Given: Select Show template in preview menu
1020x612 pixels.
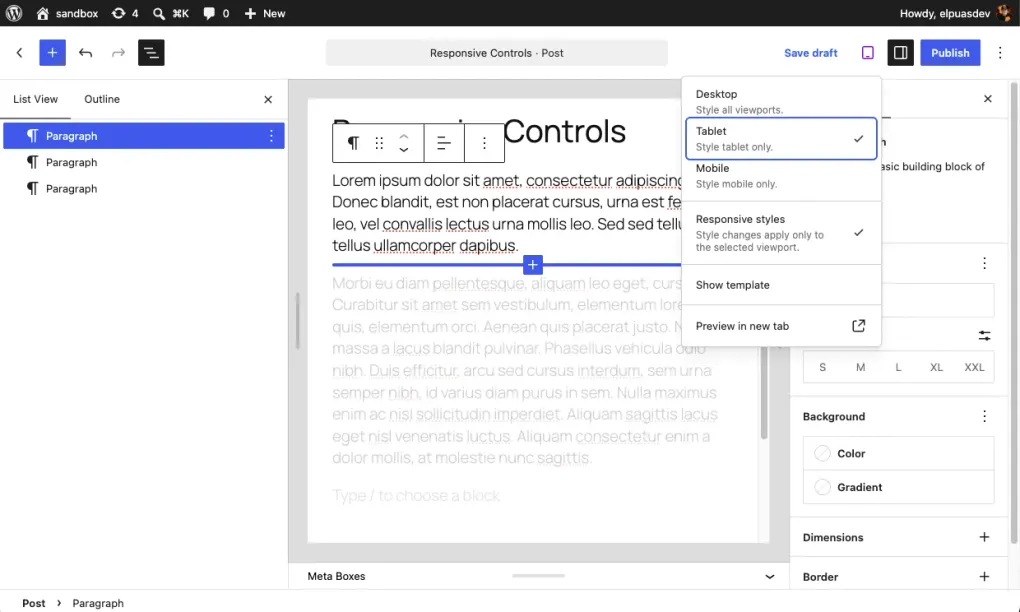Looking at the screenshot, I should coord(781,285).
